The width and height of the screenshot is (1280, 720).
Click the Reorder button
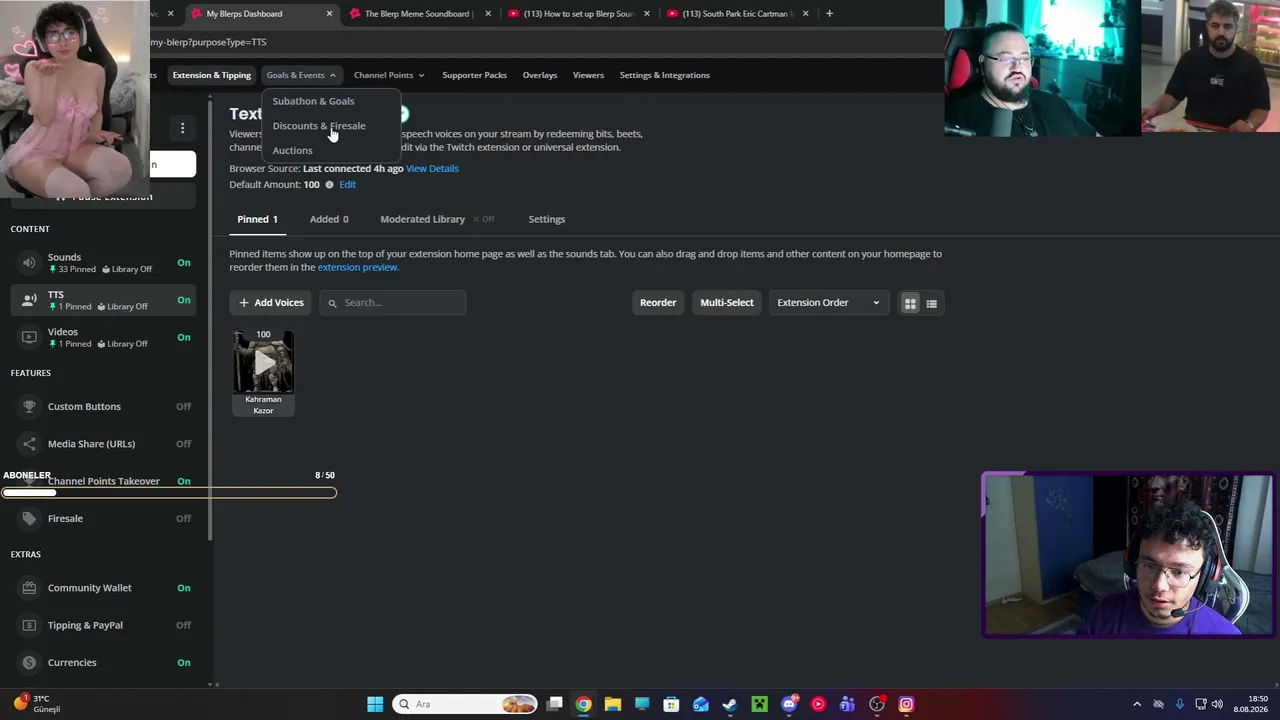(x=658, y=303)
